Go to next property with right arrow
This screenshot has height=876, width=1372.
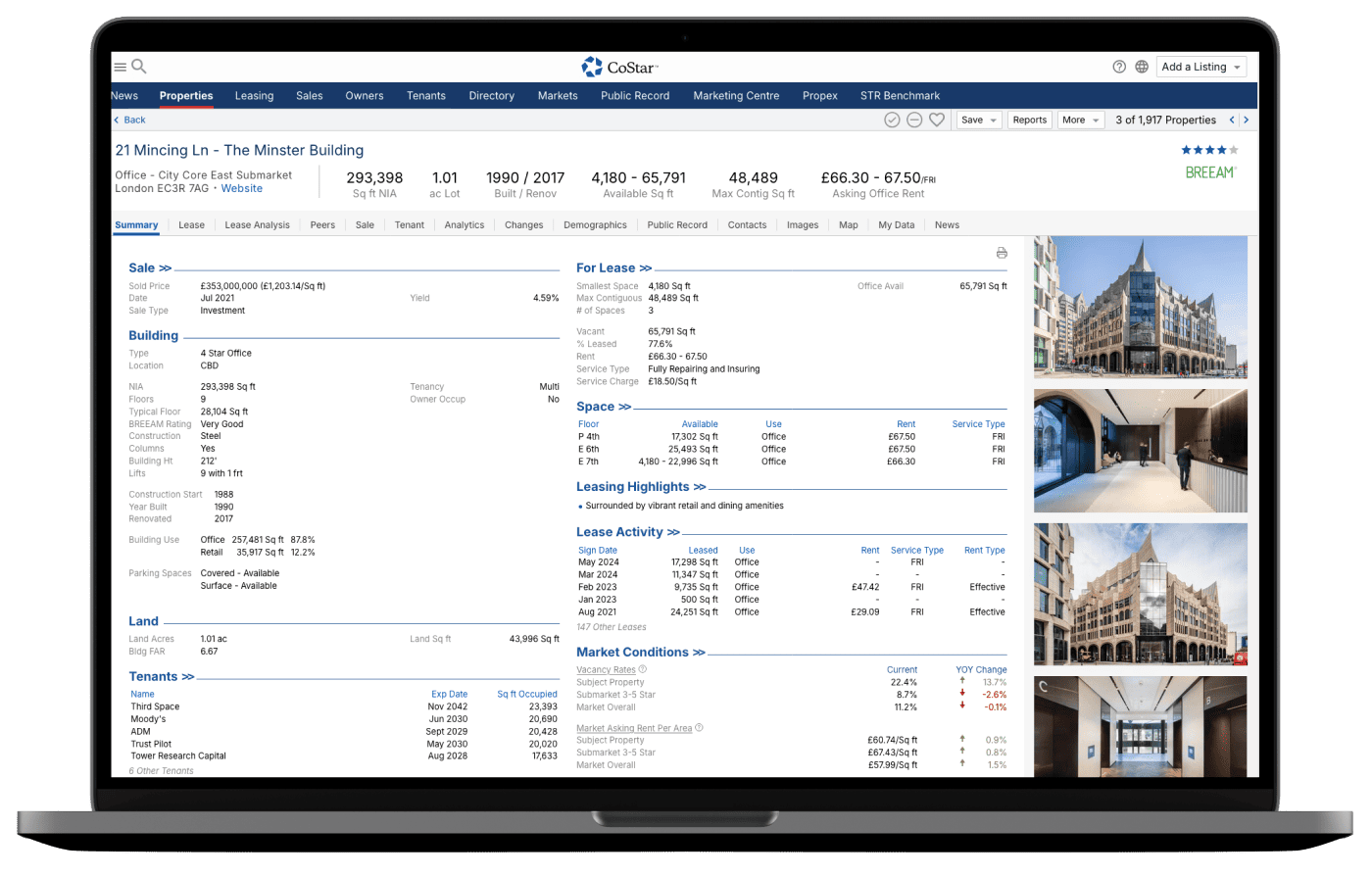(1246, 120)
